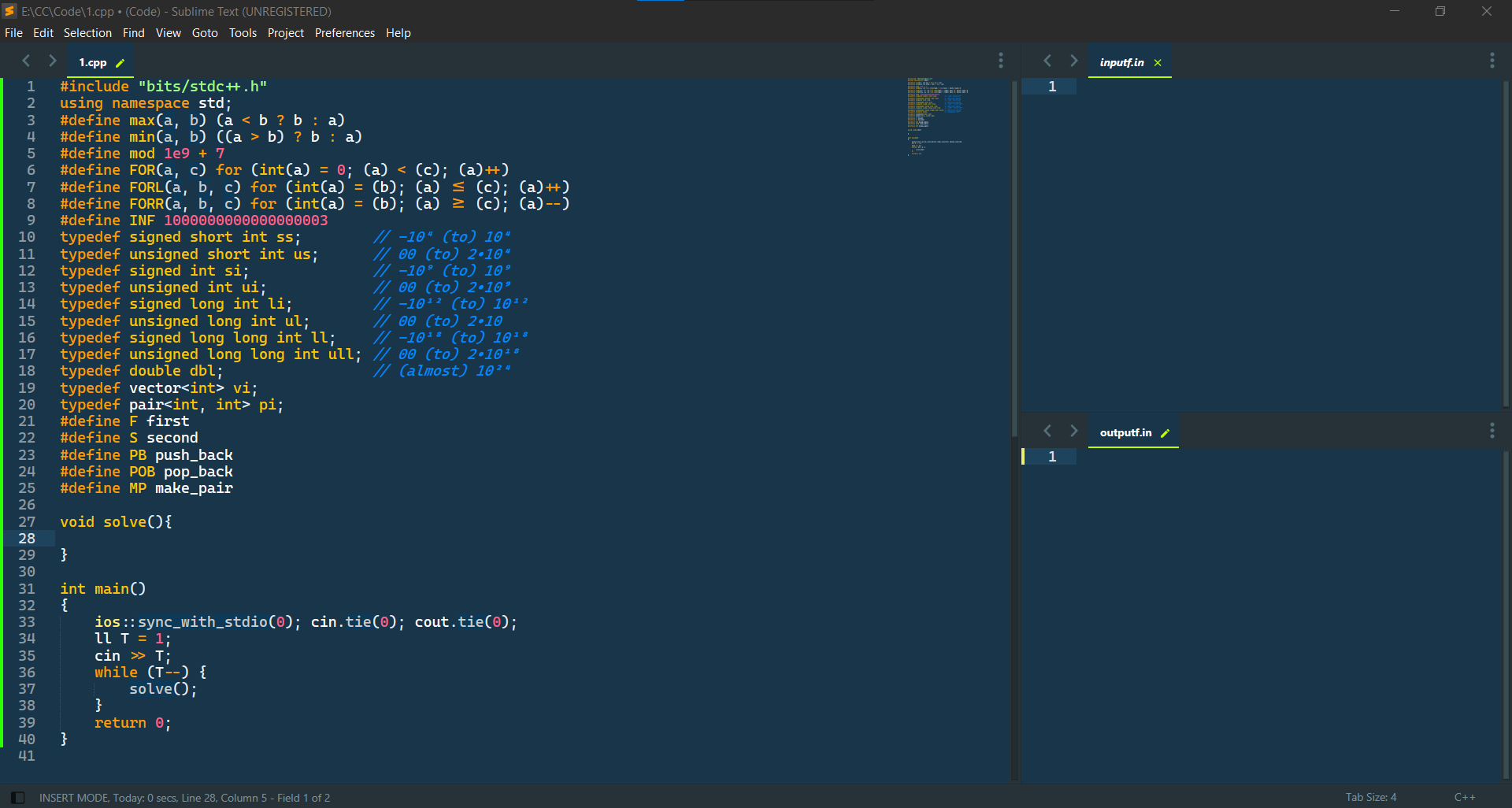Open the tab options menu of 1.cpp pane
The height and width of the screenshot is (808, 1512).
(x=1001, y=61)
